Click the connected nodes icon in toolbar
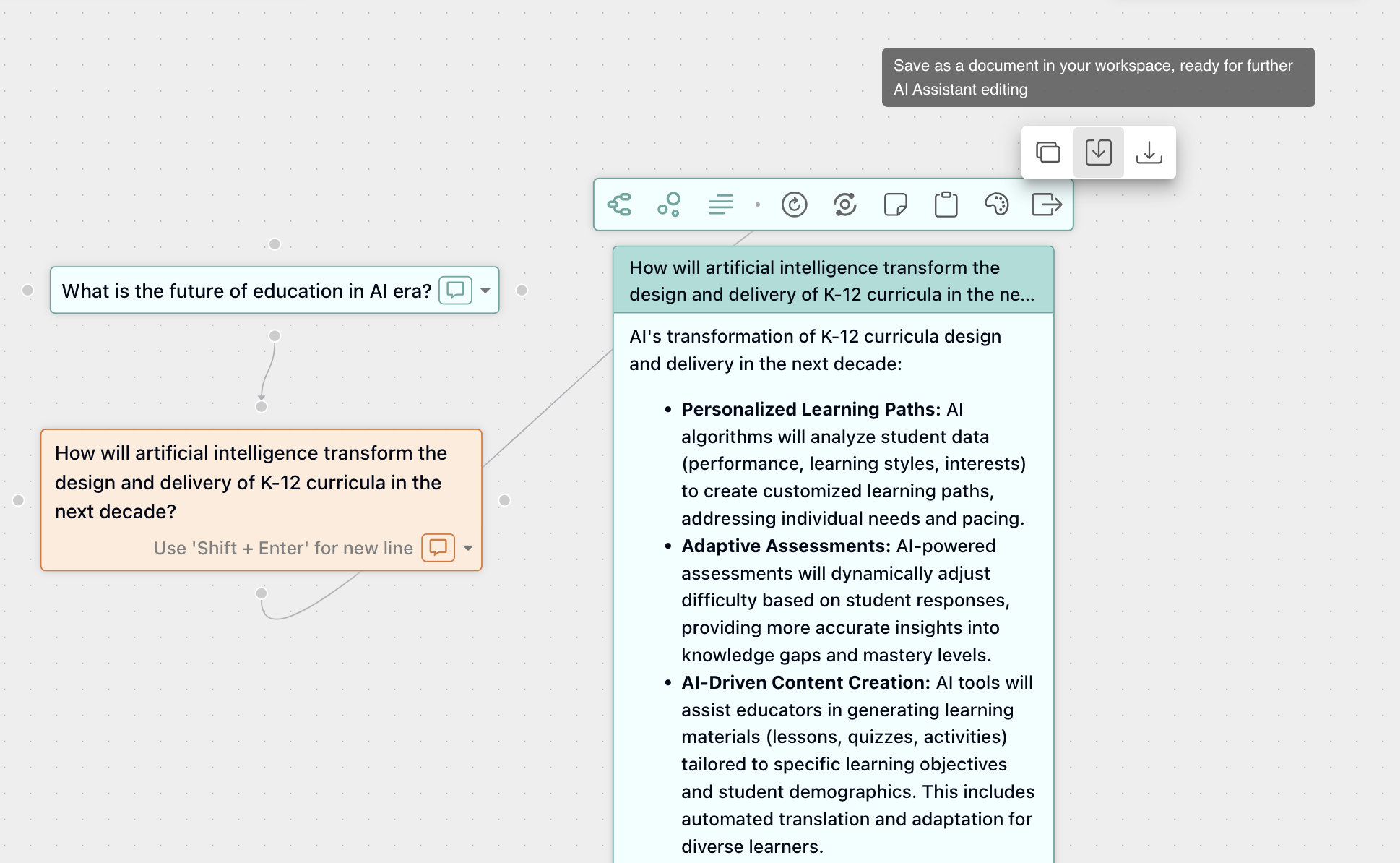The width and height of the screenshot is (1400, 863). click(x=669, y=205)
